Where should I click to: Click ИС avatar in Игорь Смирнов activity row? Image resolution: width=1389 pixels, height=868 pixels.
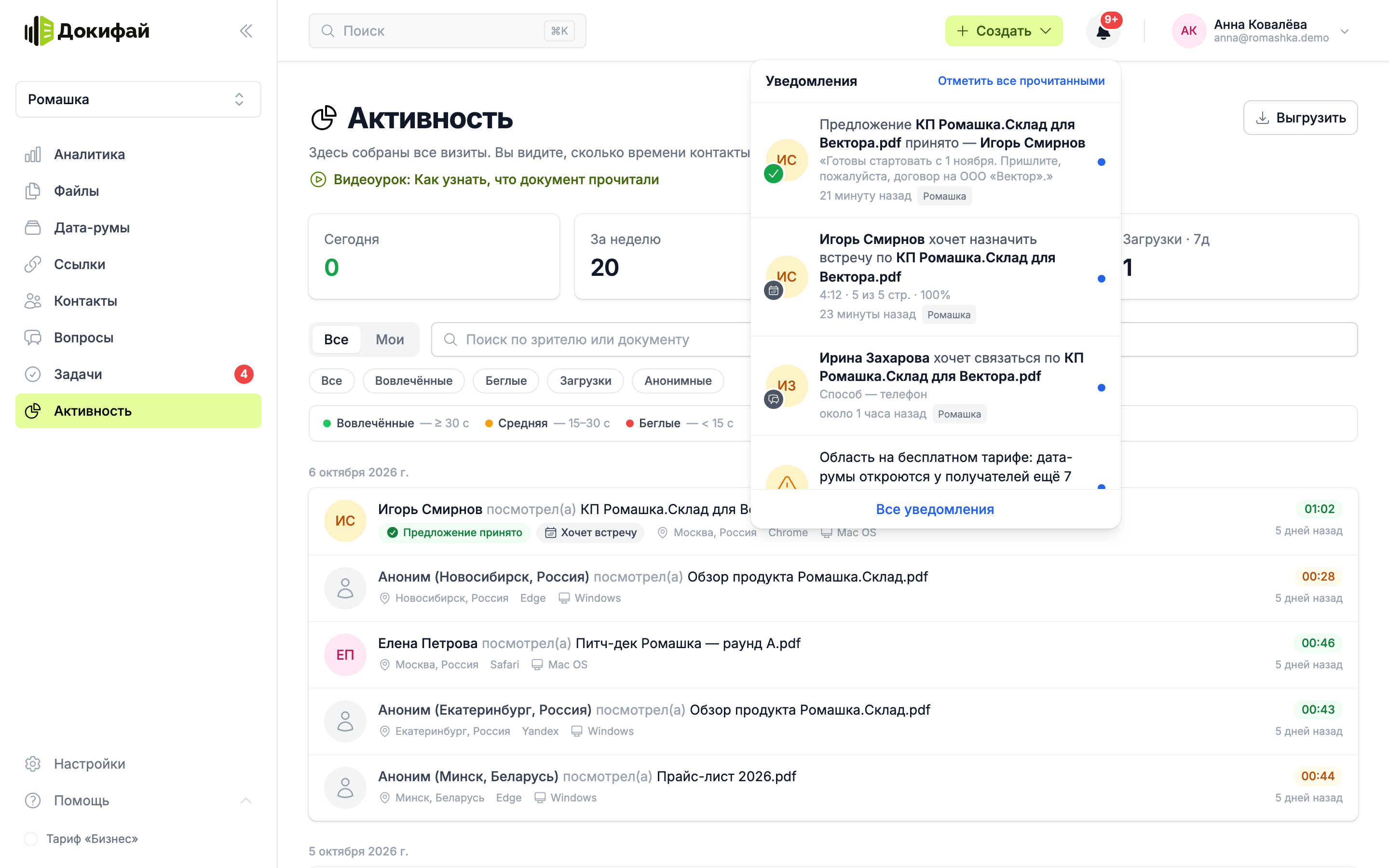(x=345, y=521)
